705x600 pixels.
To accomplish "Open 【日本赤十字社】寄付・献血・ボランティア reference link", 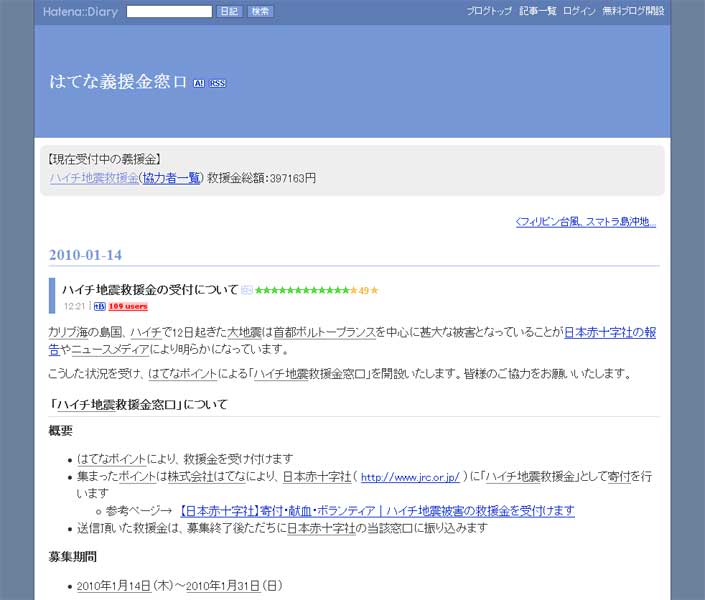I will point(377,511).
